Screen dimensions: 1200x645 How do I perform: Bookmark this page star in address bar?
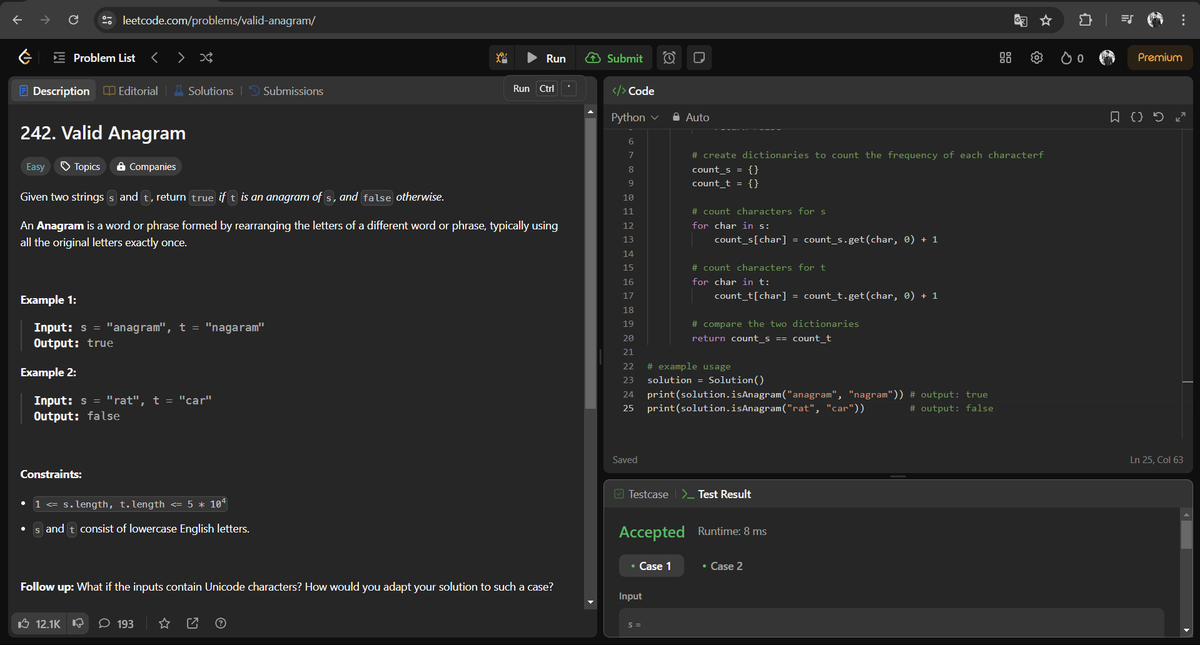point(1045,20)
